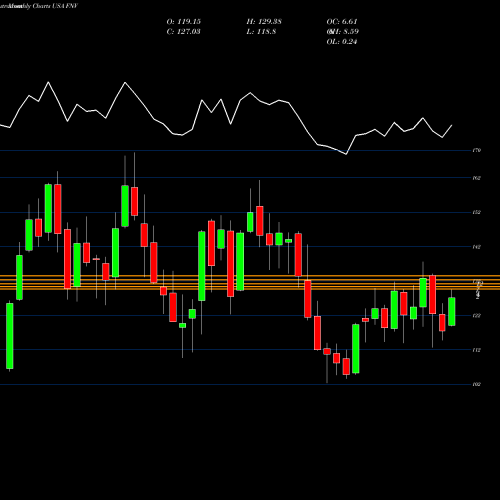Click the 122 price axis label

coord(477,315)
